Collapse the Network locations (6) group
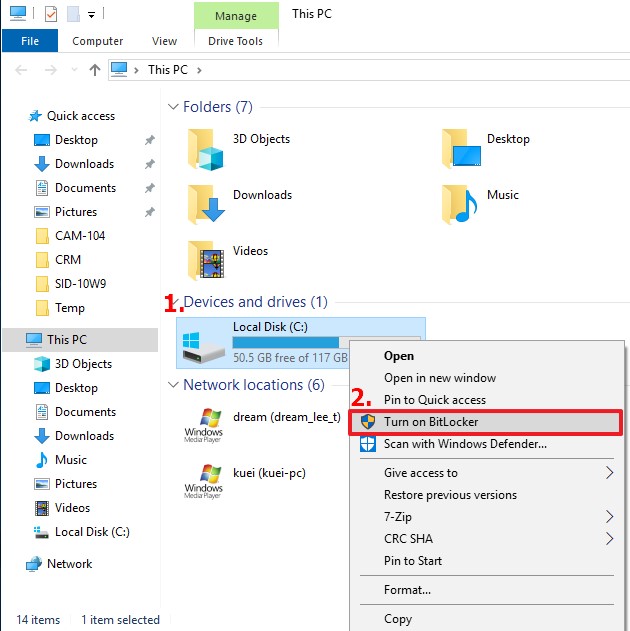The height and width of the screenshot is (631, 630). (174, 385)
